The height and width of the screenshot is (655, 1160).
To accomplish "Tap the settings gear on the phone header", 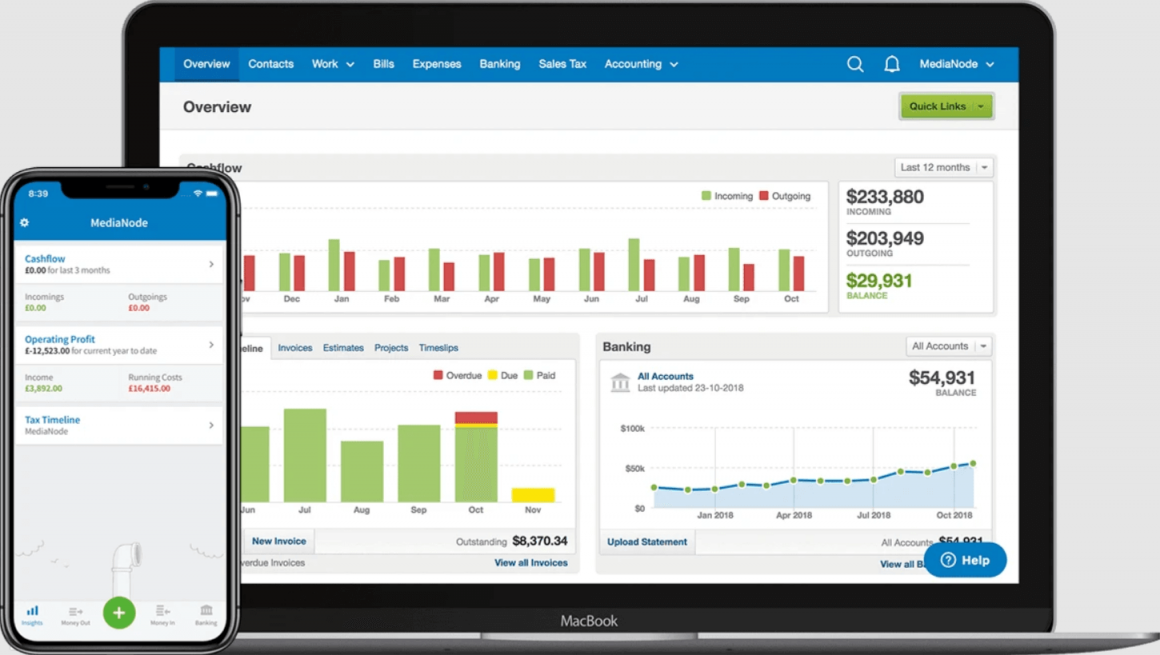I will coord(23,223).
